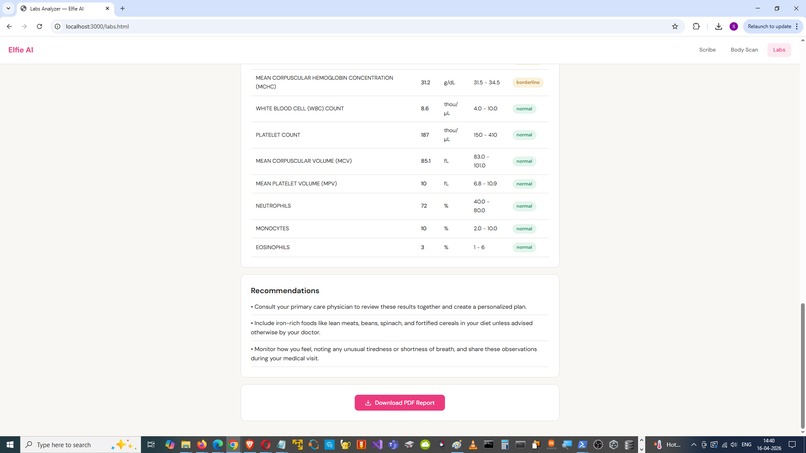Open Microsoft Copilot from the taskbar

170,444
